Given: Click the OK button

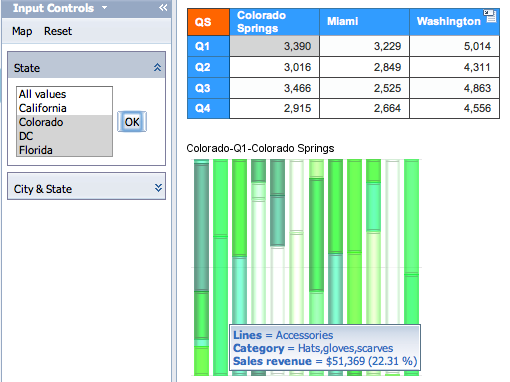Looking at the screenshot, I should (132, 122).
